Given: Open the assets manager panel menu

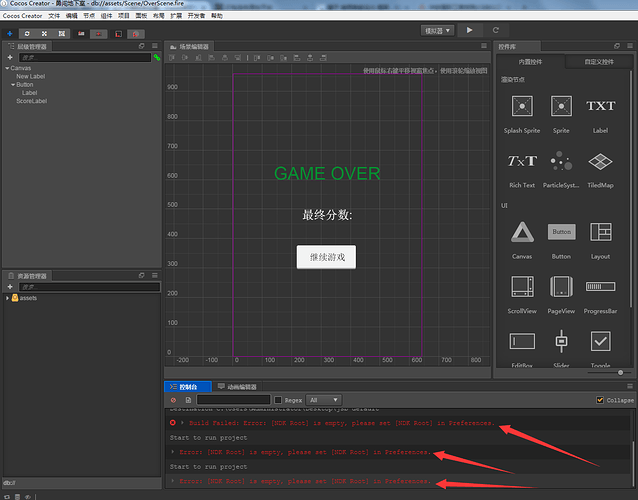Looking at the screenshot, I should (x=155, y=275).
